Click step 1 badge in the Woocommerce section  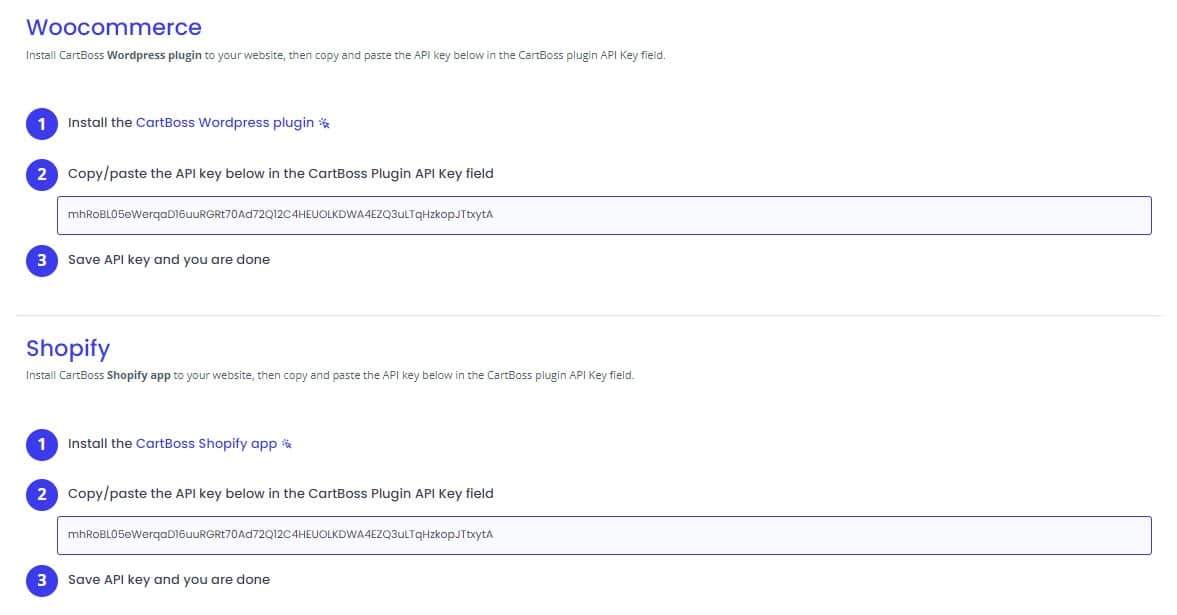(x=41, y=123)
